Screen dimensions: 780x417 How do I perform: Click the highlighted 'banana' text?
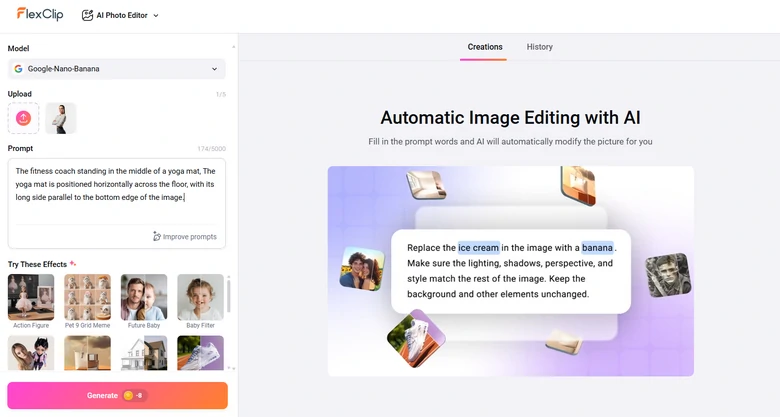click(597, 248)
